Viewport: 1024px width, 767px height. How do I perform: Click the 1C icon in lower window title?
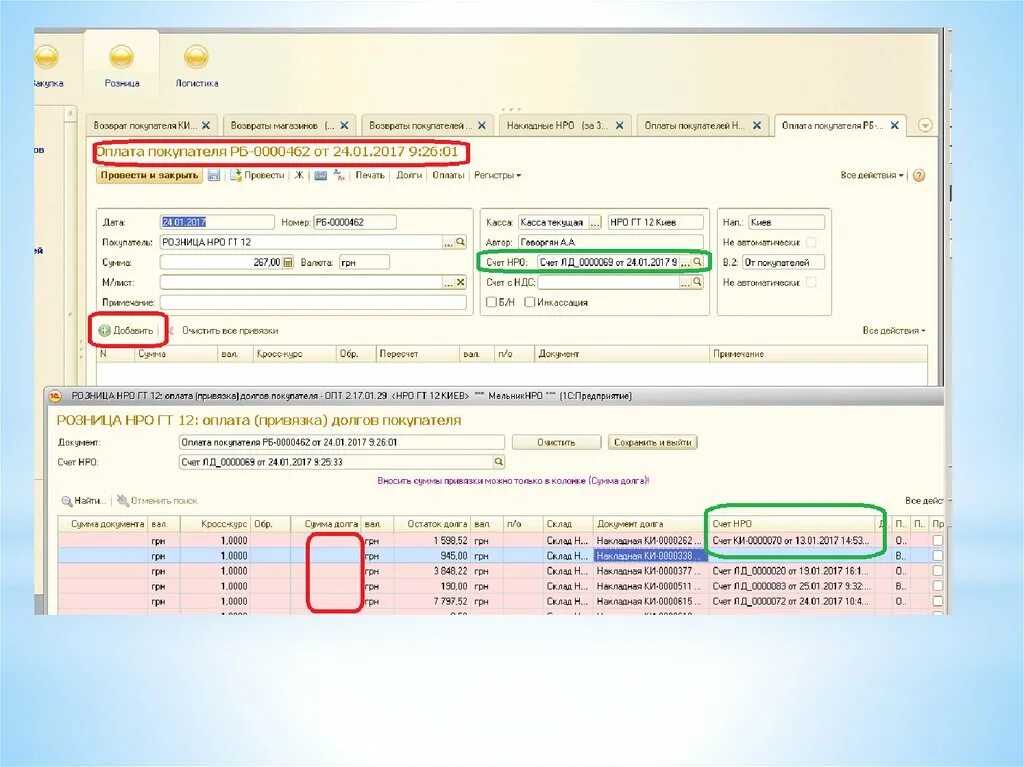tap(56, 396)
